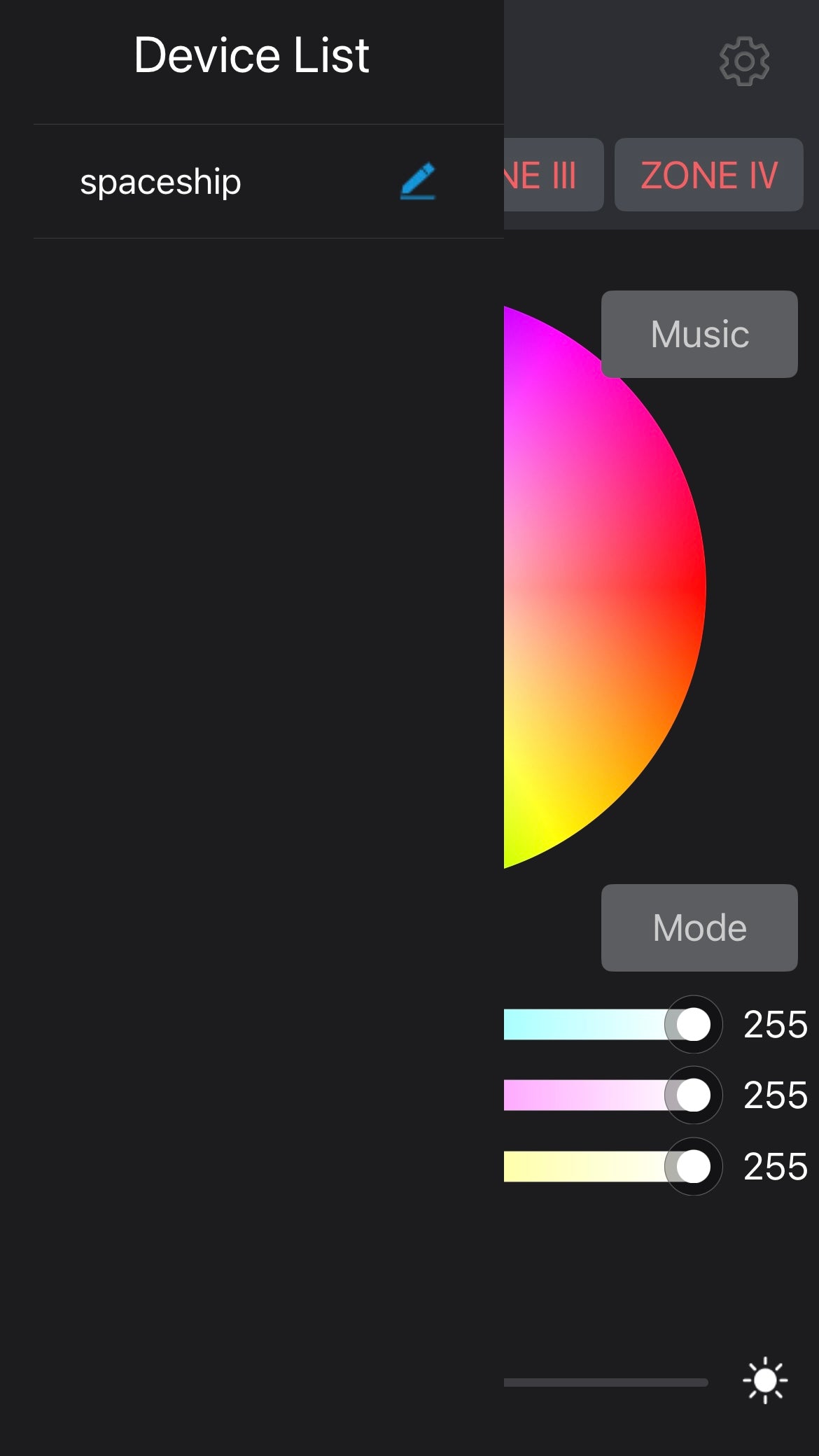Click the cyan slider's white knob
This screenshot has height=1456, width=819.
[x=694, y=1025]
